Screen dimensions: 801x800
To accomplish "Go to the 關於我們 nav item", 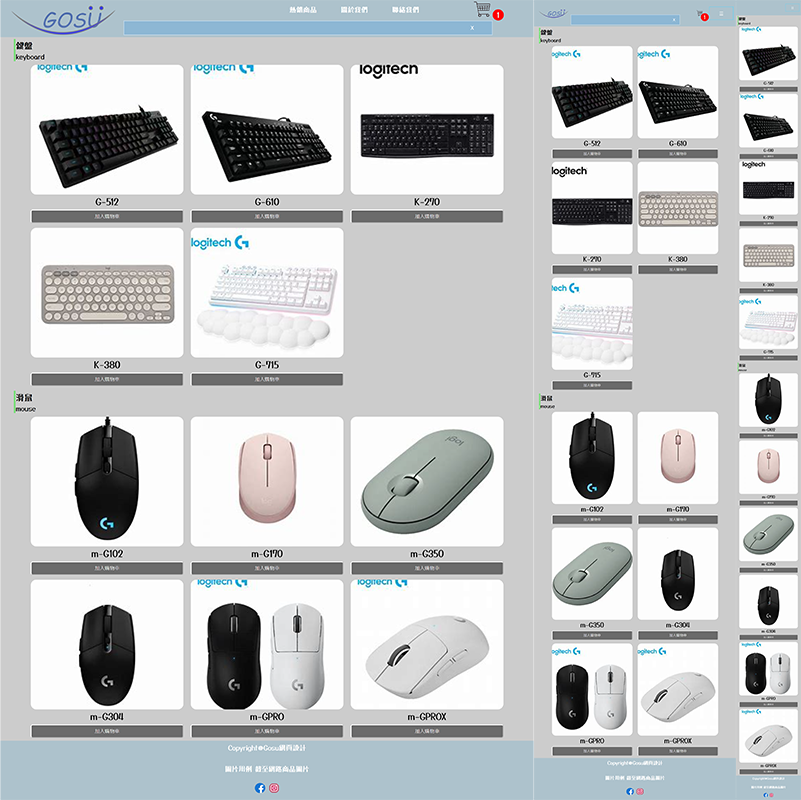I will coord(354,9).
